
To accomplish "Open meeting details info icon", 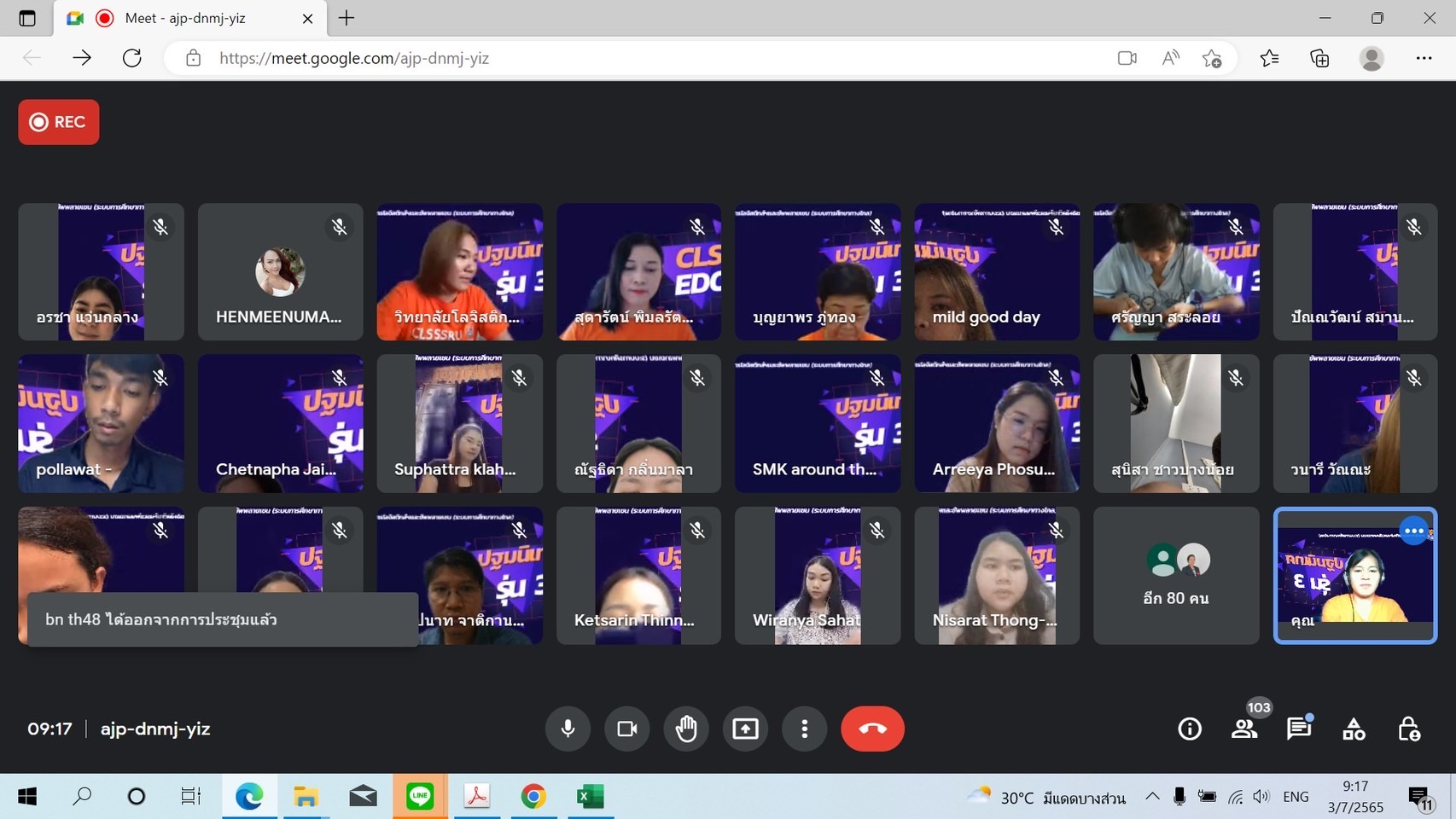I will tap(1190, 729).
